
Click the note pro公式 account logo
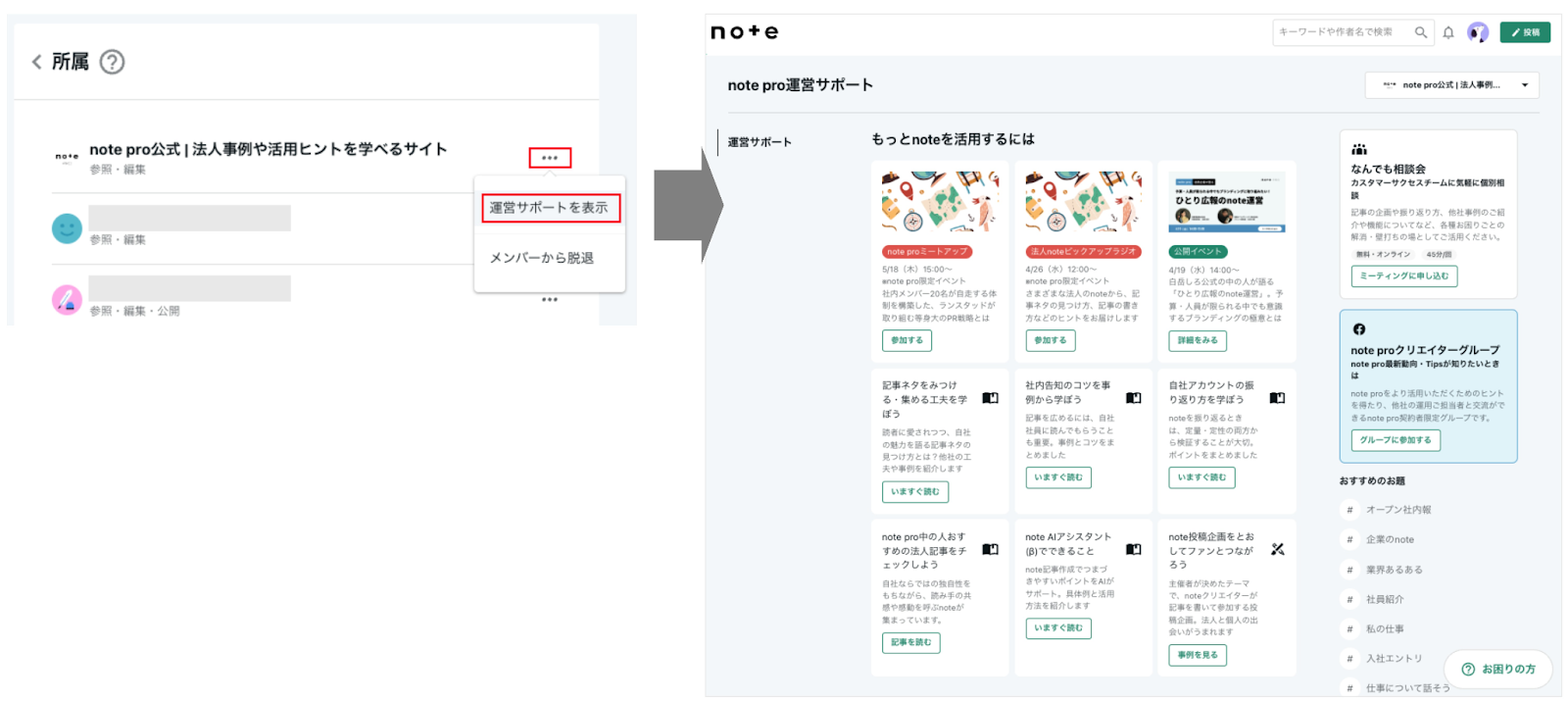[67, 157]
